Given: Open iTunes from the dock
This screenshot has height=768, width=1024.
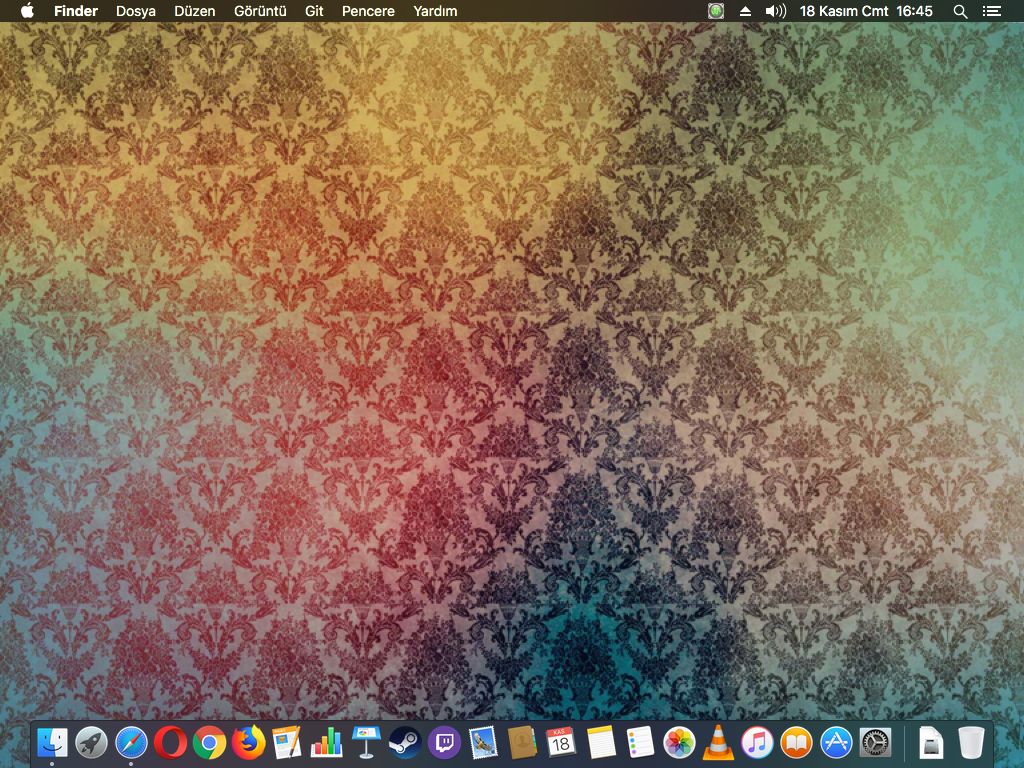Looking at the screenshot, I should tap(757, 742).
